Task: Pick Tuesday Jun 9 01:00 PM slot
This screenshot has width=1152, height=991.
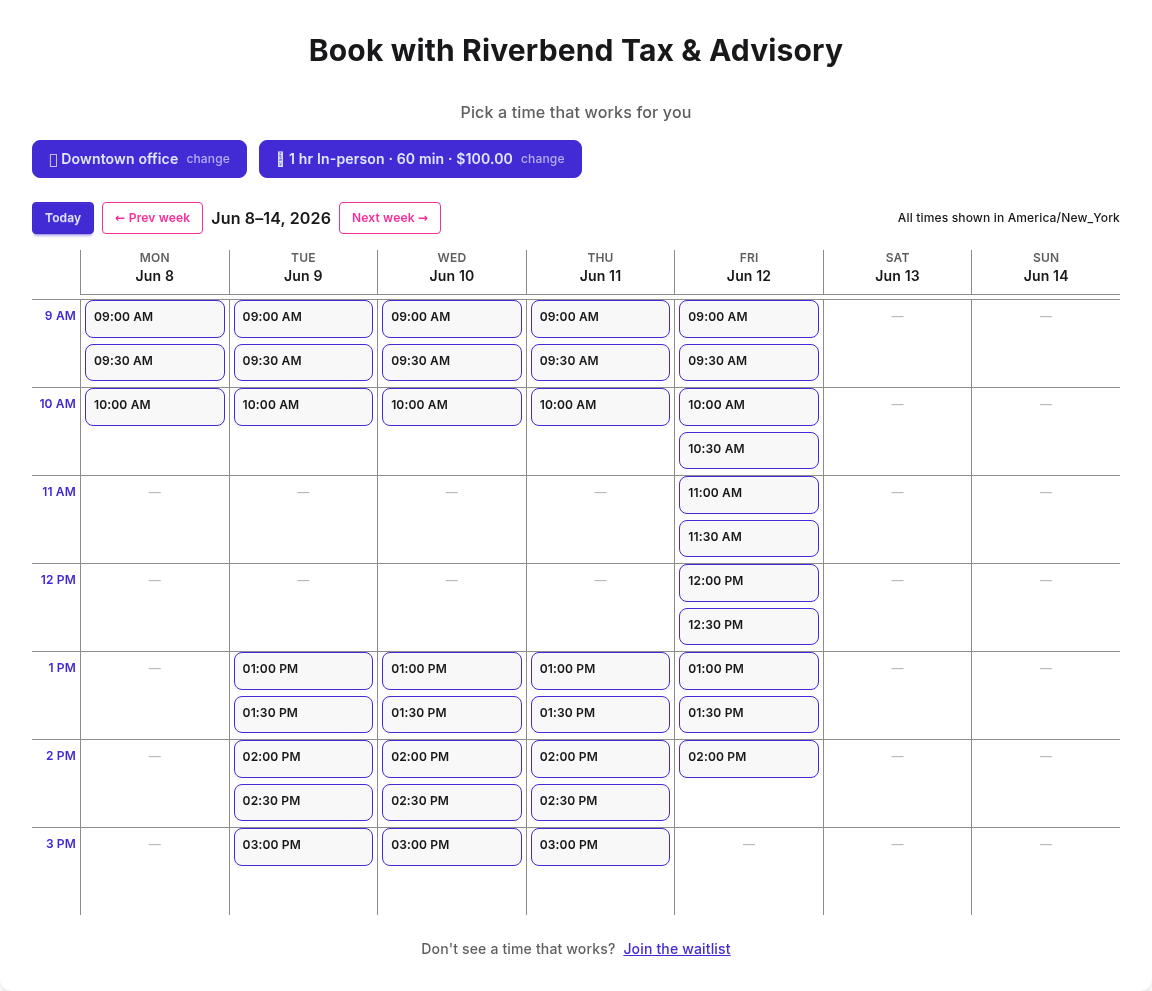Action: point(303,671)
